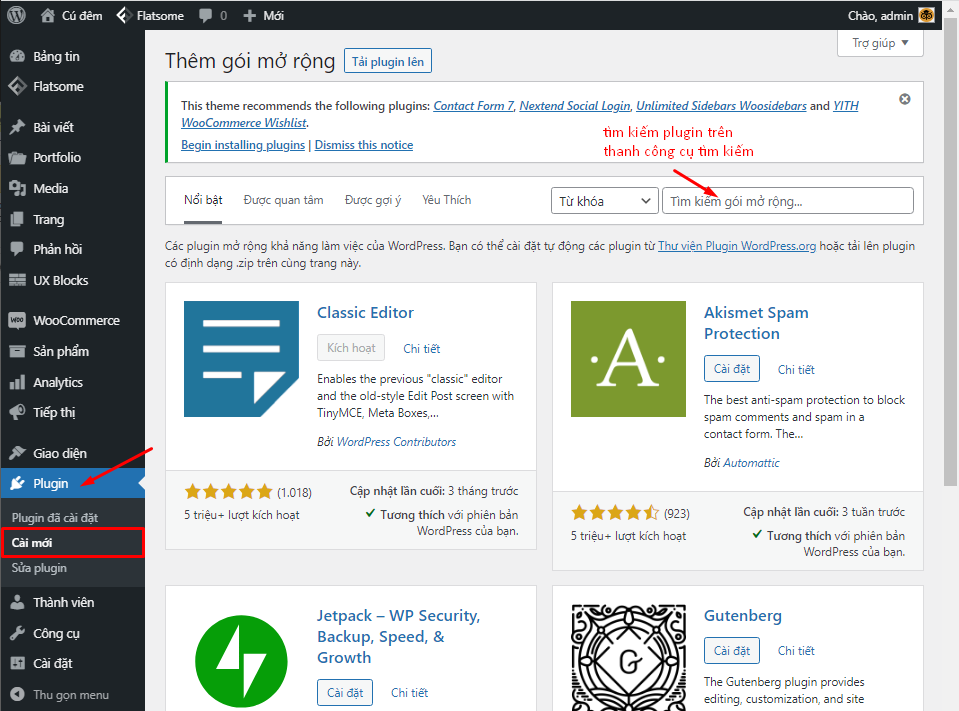Click the Flatsome sidebar icon
The height and width of the screenshot is (711, 959).
(x=17, y=86)
